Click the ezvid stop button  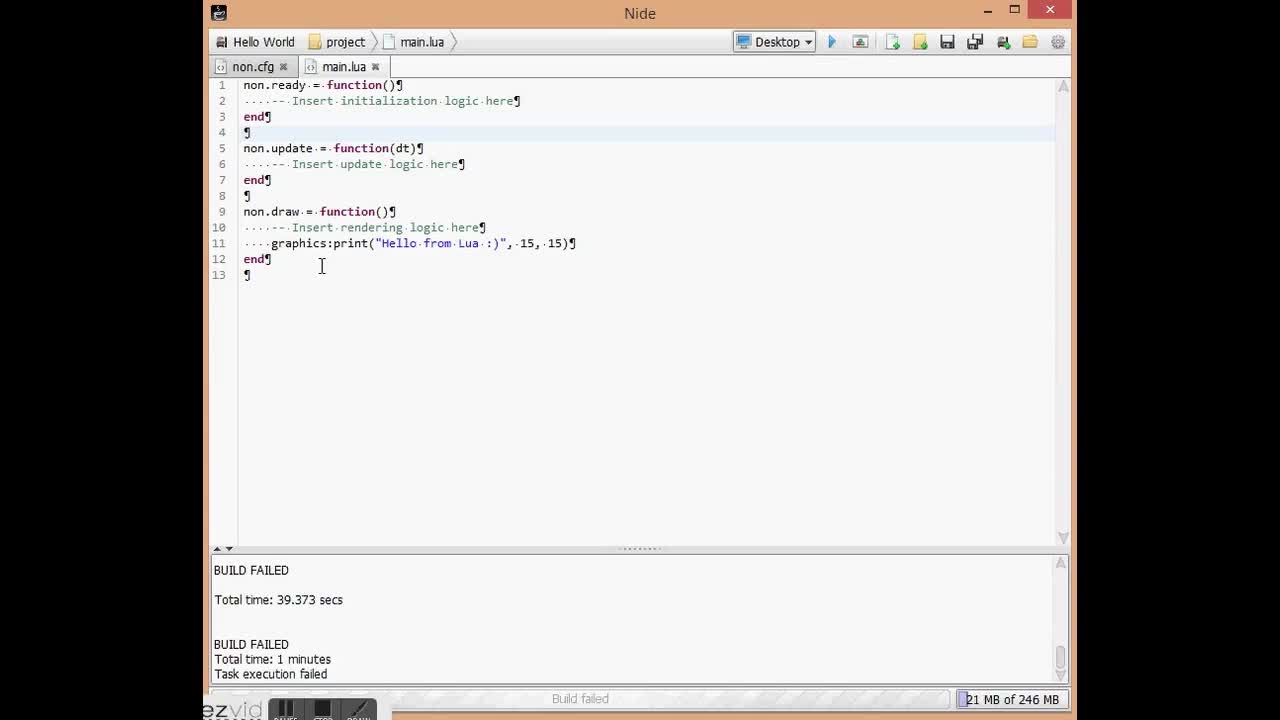click(x=322, y=710)
